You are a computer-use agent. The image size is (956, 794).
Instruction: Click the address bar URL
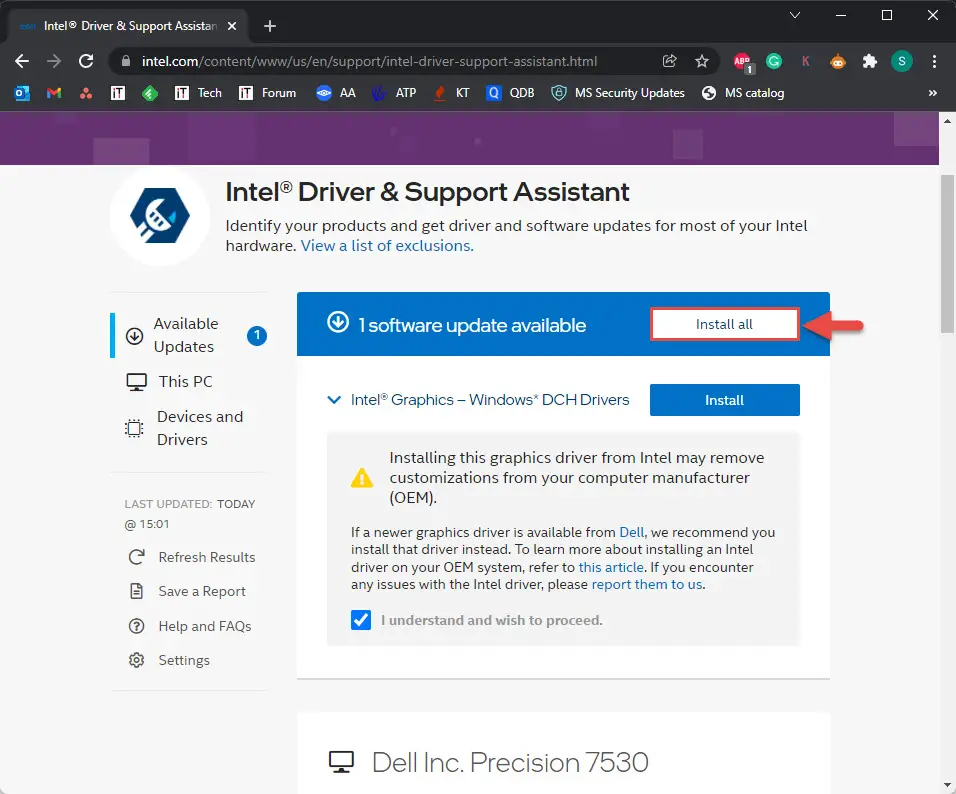pos(369,61)
